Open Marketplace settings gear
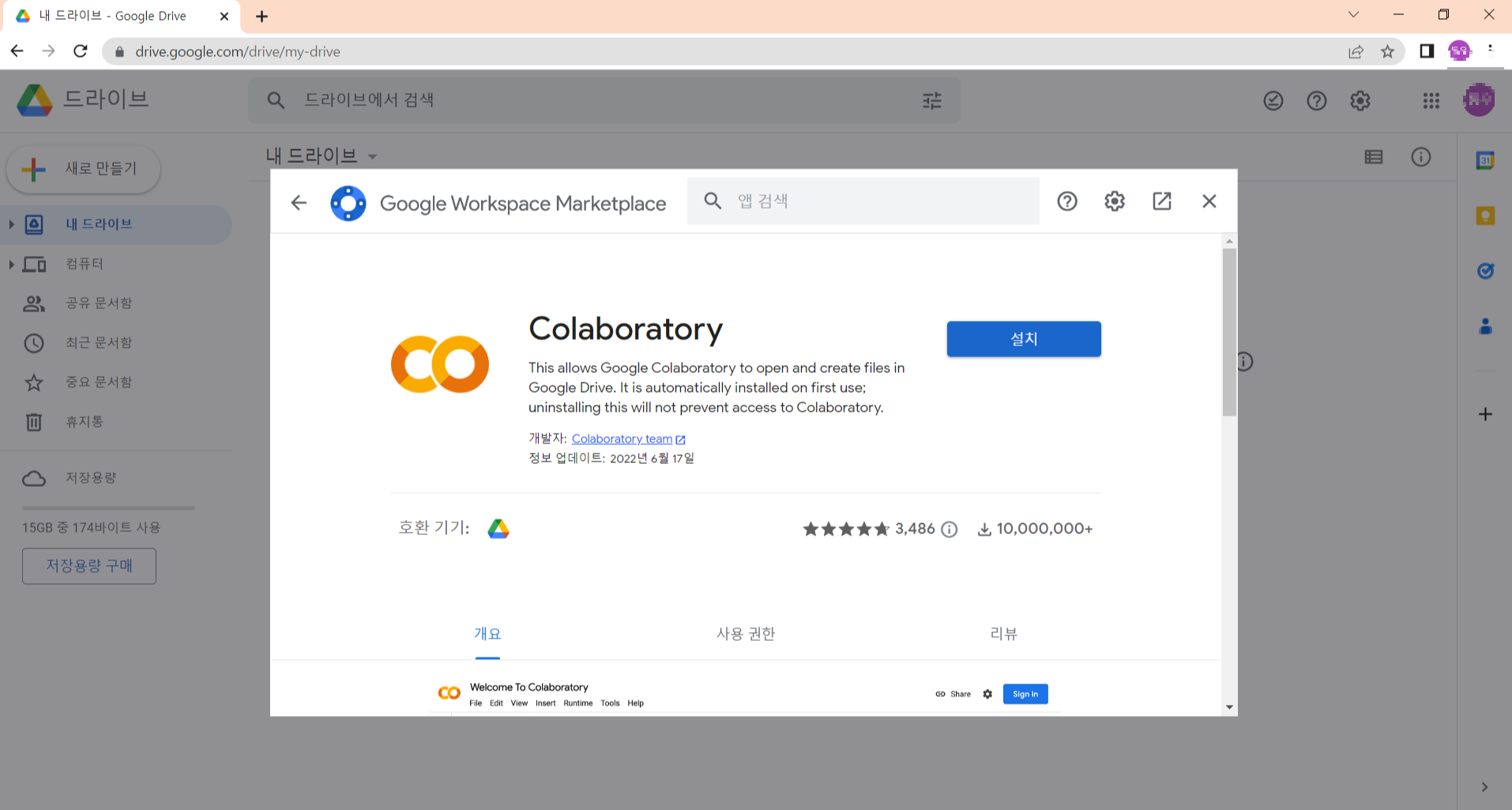This screenshot has width=1512, height=810. click(1115, 202)
